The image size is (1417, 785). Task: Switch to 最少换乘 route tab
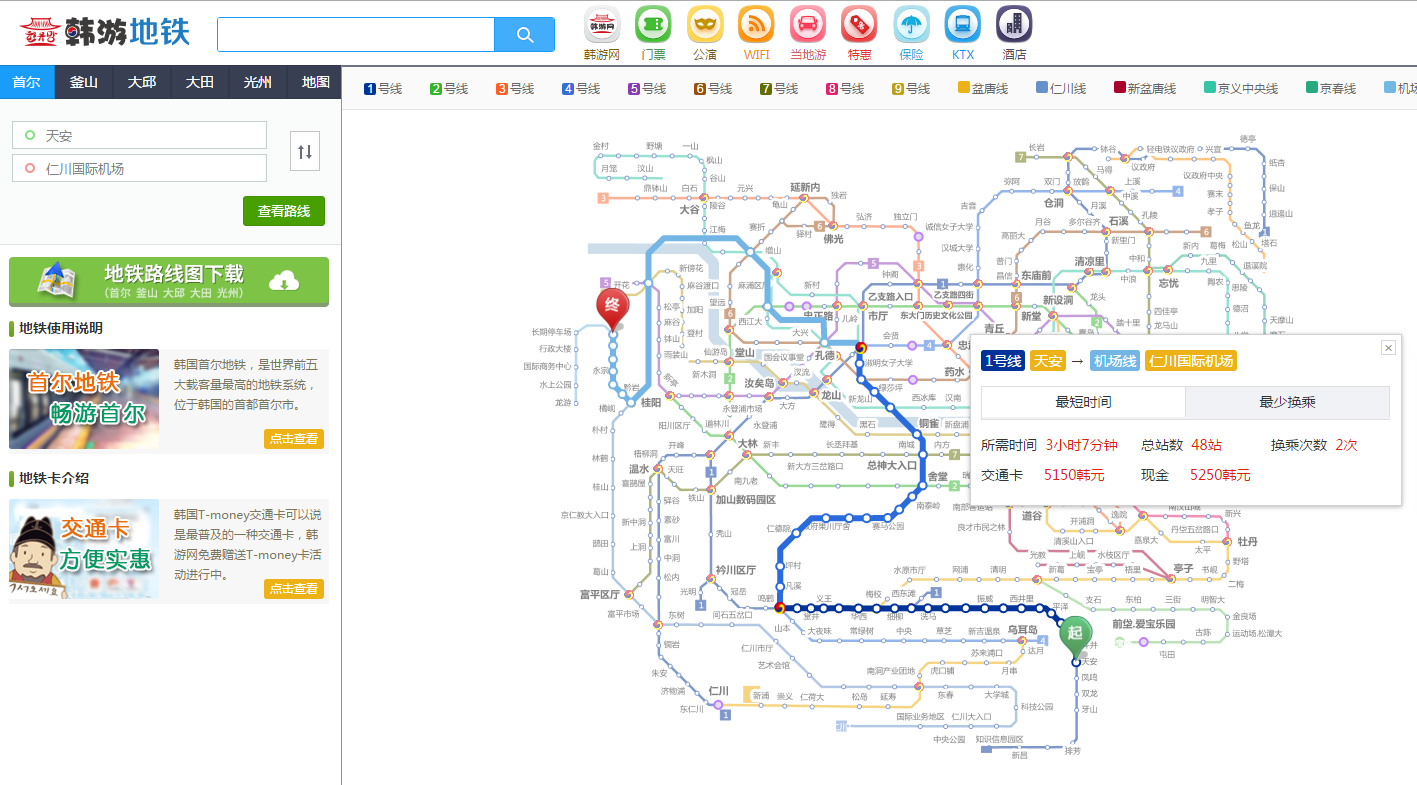(x=1287, y=402)
